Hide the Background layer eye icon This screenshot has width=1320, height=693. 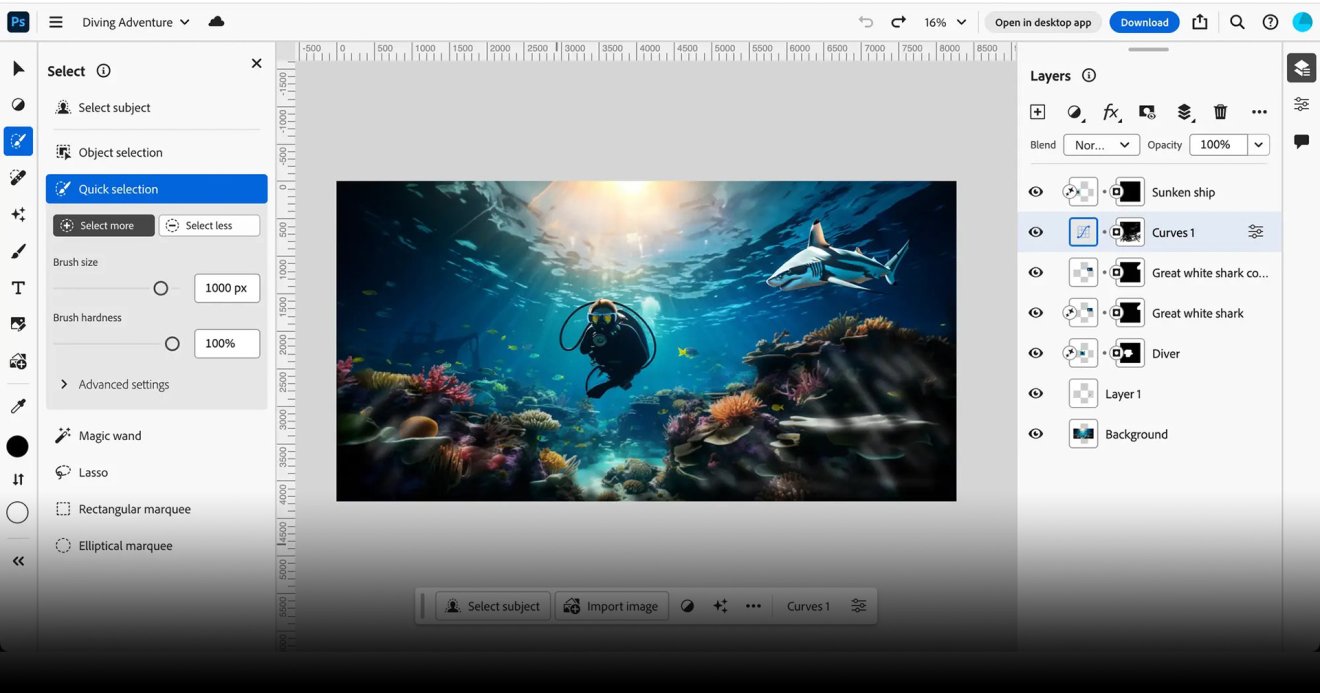(x=1036, y=434)
